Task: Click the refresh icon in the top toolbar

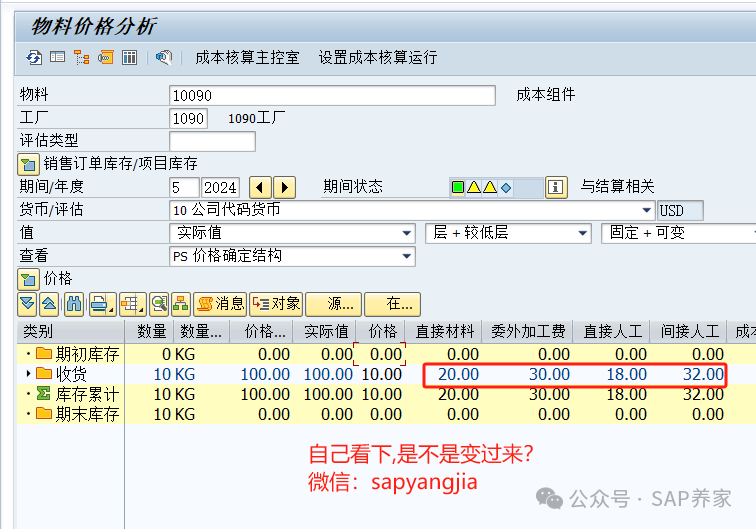Action: pos(34,58)
